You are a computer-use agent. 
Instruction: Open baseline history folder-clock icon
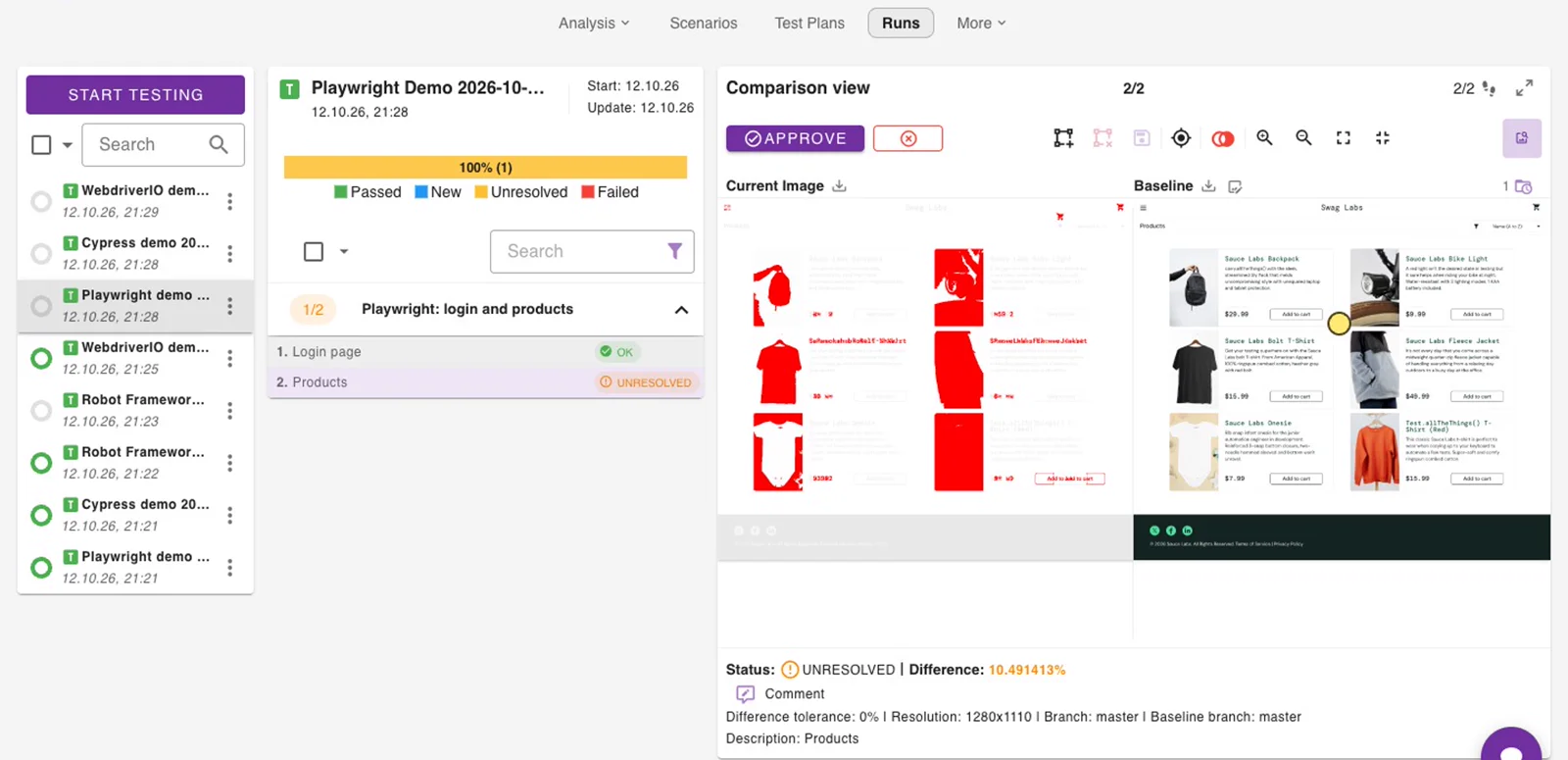pos(1523,186)
